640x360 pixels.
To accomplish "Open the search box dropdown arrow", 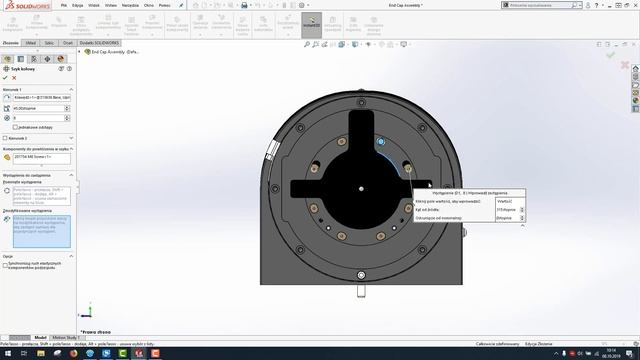I will pyautogui.click(x=580, y=5).
